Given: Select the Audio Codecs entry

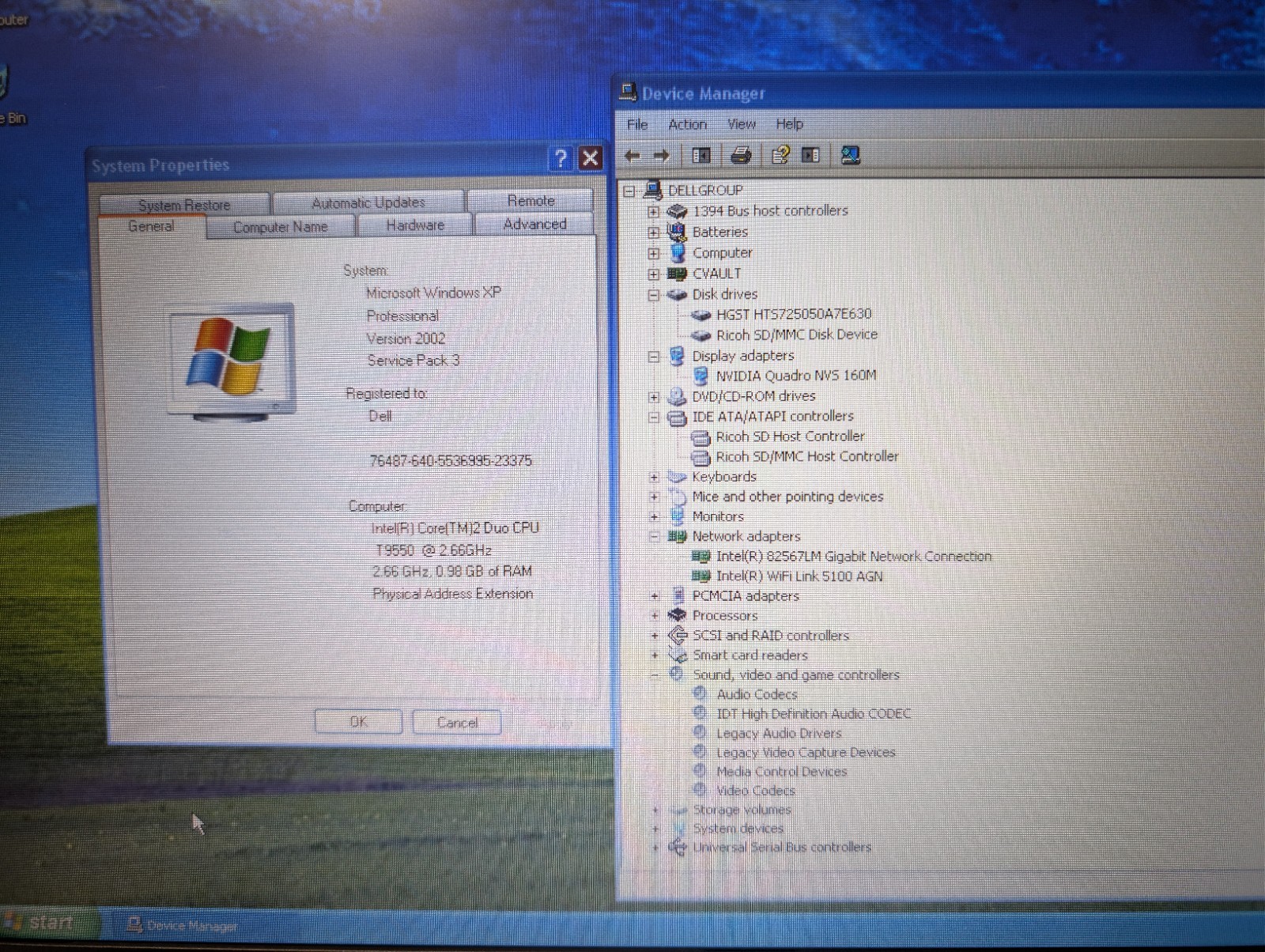Looking at the screenshot, I should point(757,694).
